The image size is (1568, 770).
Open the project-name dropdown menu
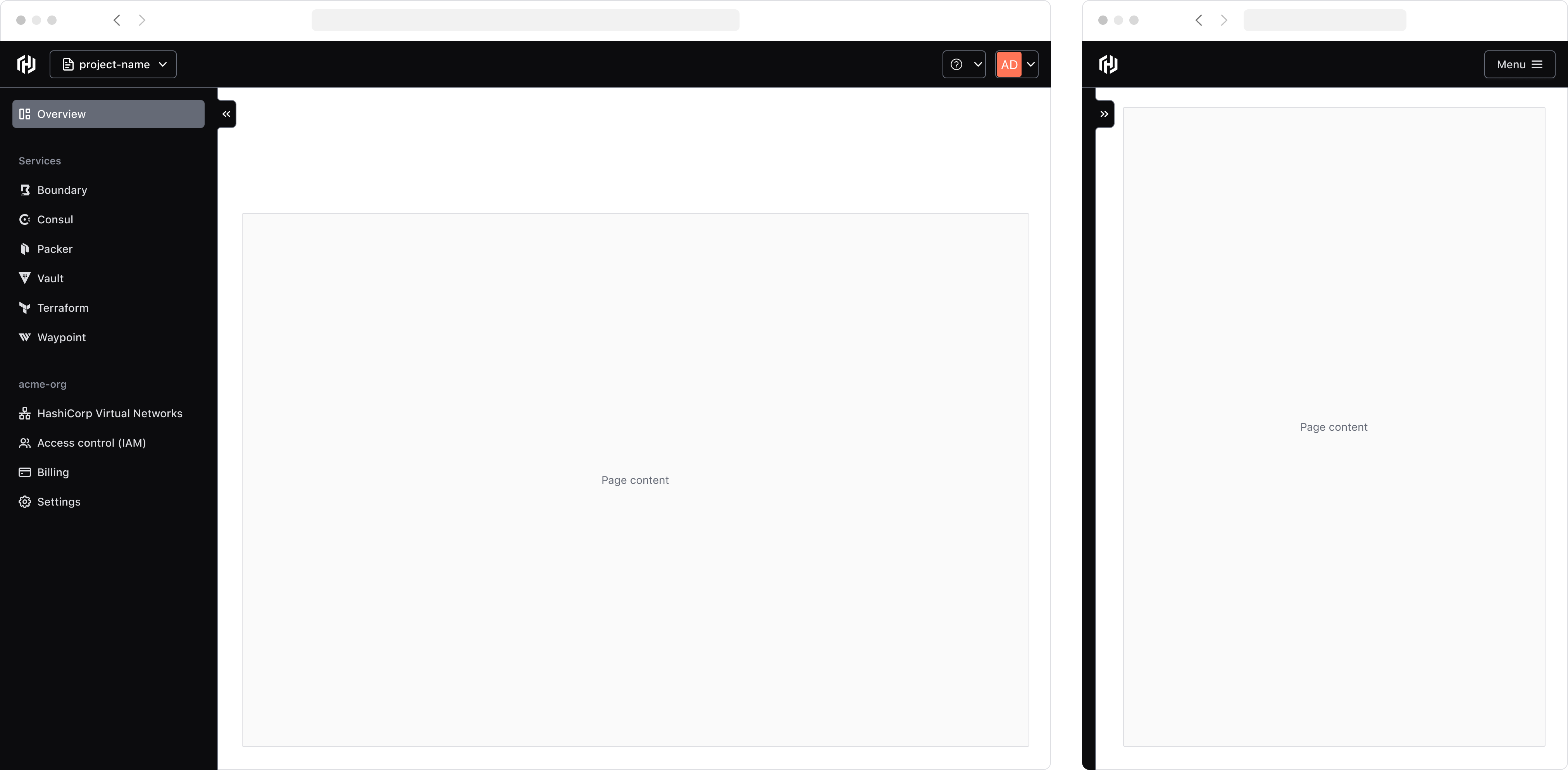[113, 64]
